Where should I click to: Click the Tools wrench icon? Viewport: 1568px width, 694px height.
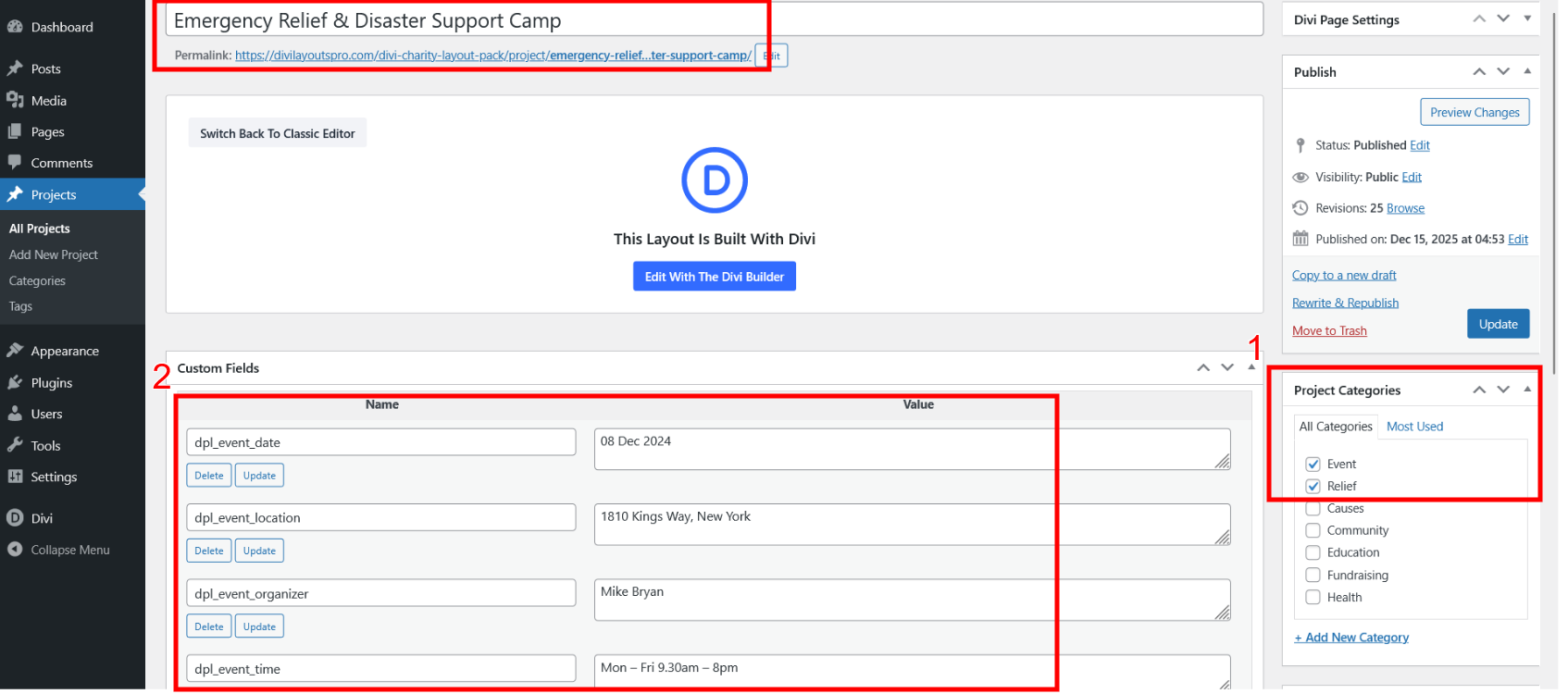(x=15, y=445)
